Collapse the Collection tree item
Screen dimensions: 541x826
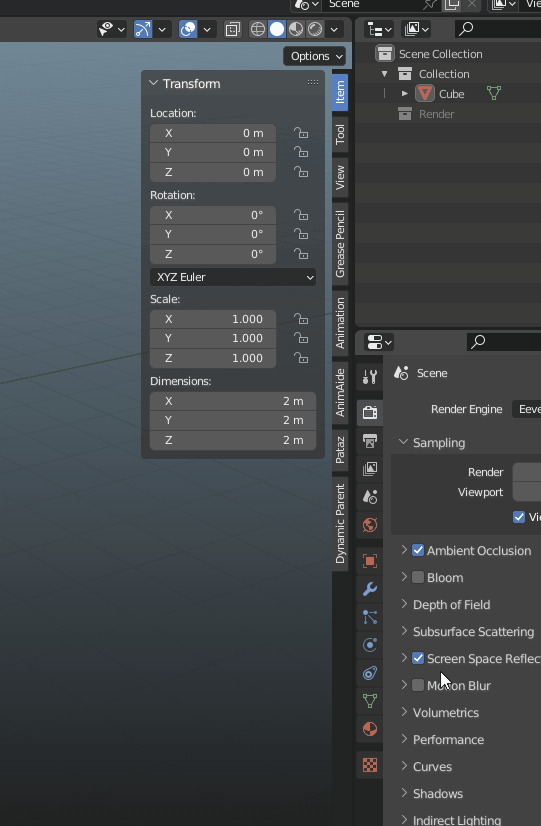click(x=385, y=74)
